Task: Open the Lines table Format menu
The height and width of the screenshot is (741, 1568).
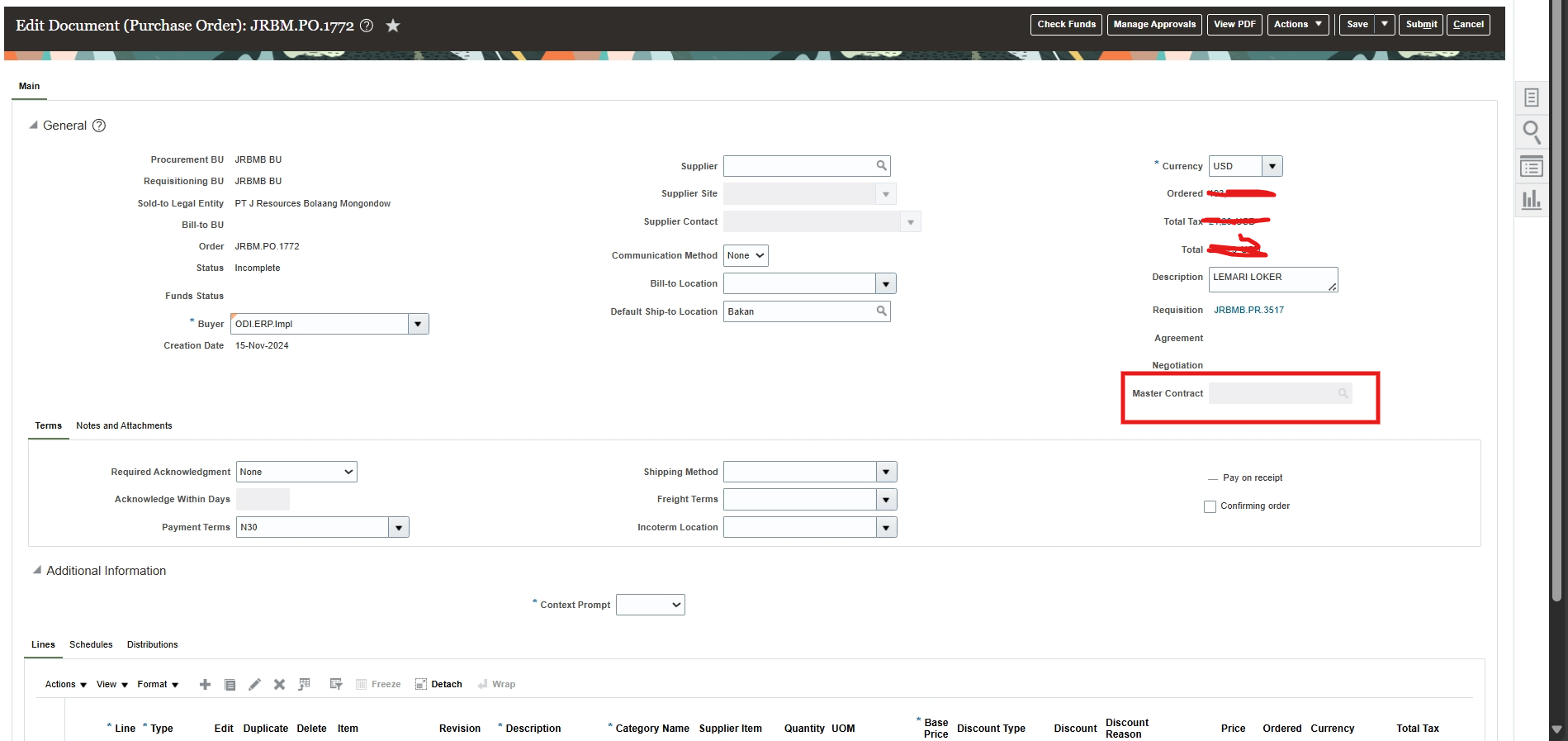Action: (x=158, y=684)
